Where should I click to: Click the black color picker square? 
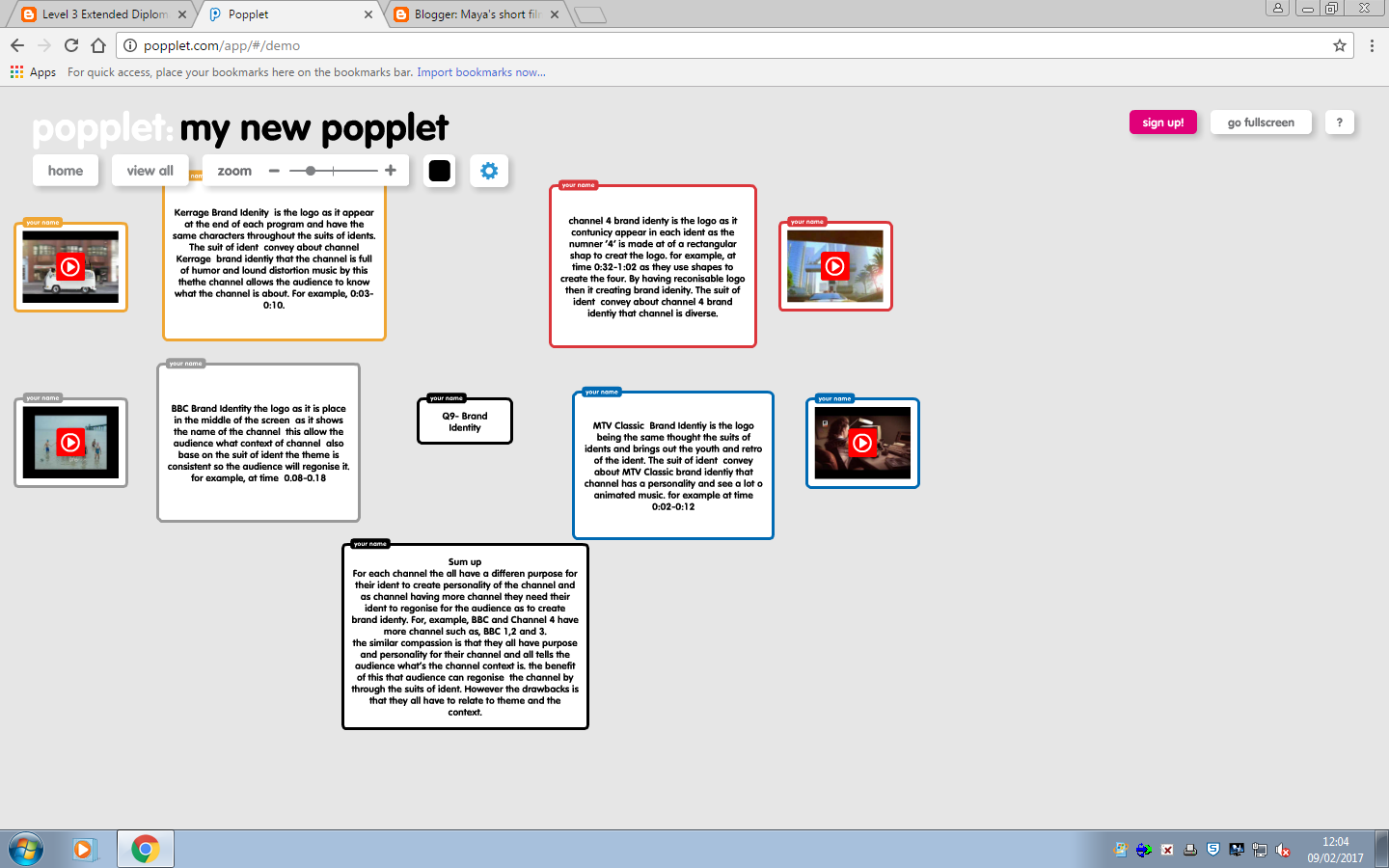(x=440, y=171)
